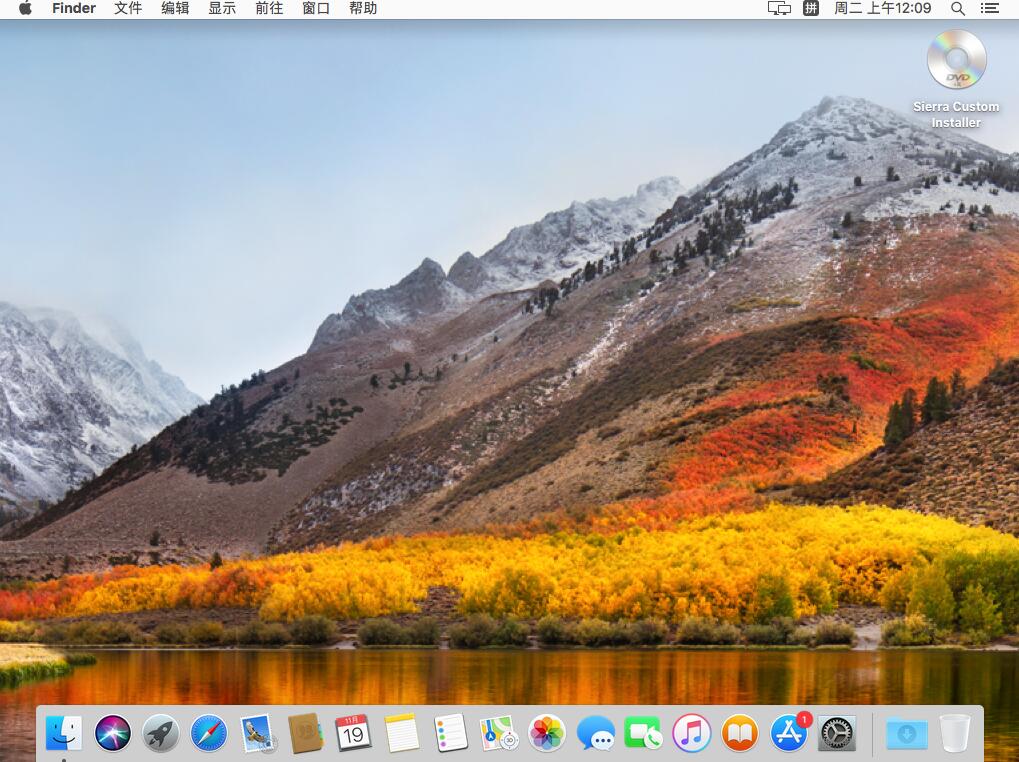This screenshot has width=1019, height=762.
Task: Launch Safari browser from Dock
Action: 209,733
